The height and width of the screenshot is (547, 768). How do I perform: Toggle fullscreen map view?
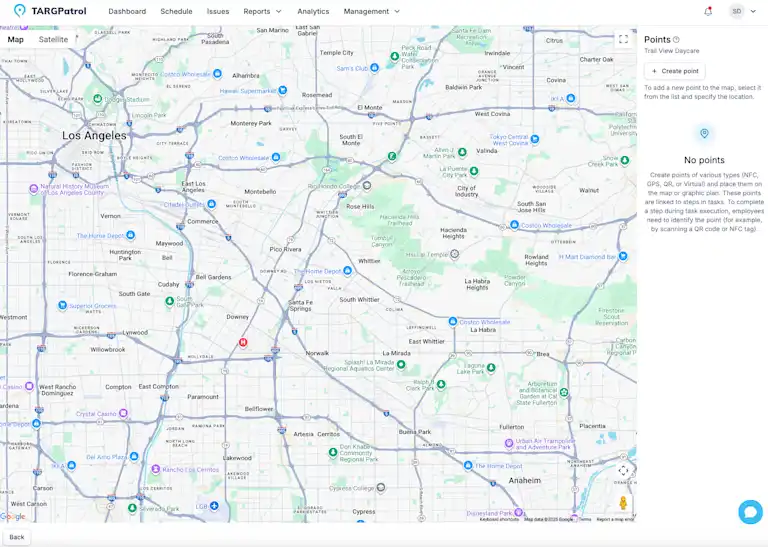point(623,40)
